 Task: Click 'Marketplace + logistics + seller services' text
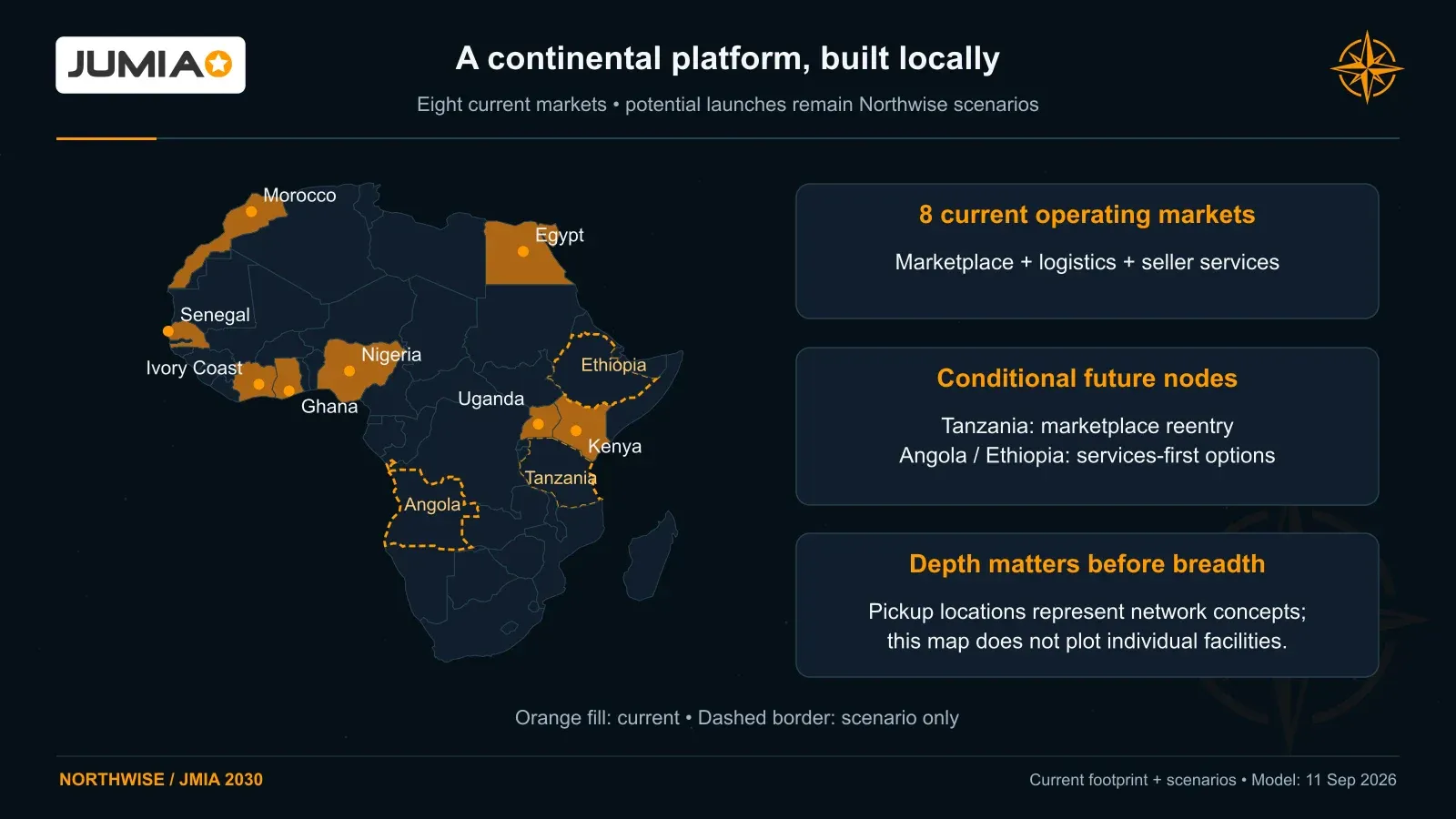(x=1087, y=262)
